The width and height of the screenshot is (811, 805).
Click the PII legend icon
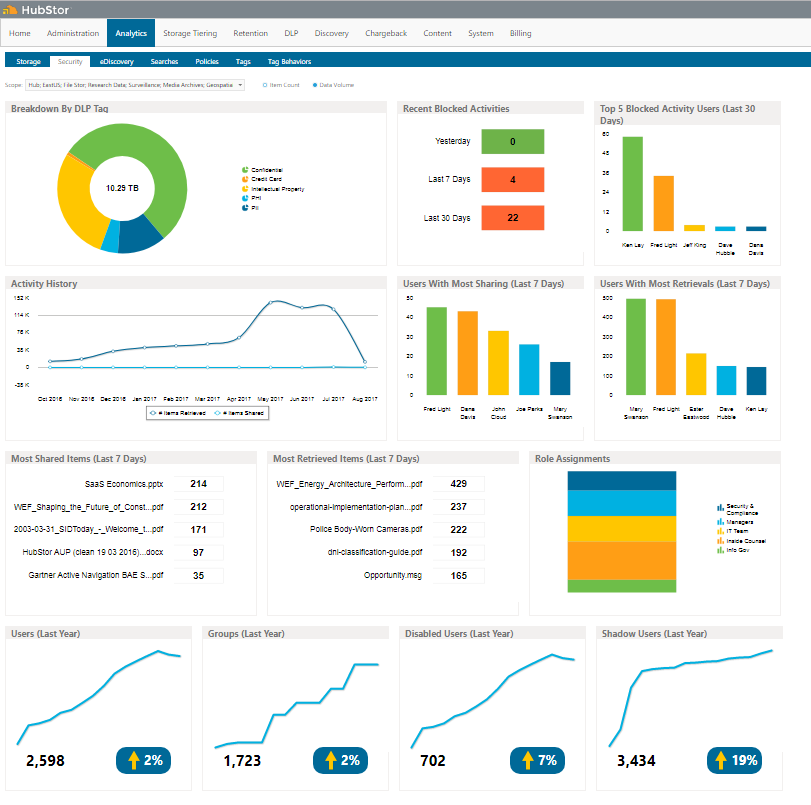coord(245,207)
